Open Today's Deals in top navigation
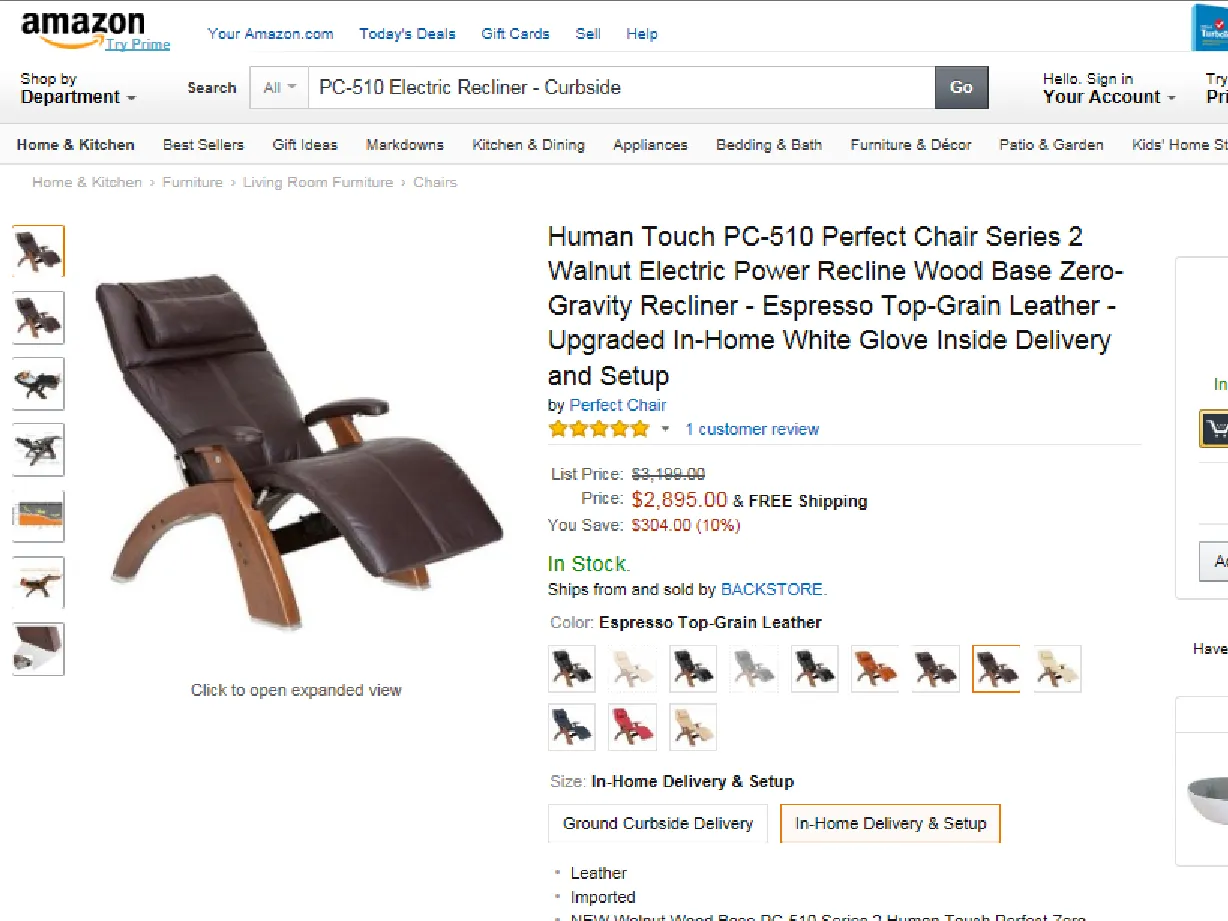 407,33
